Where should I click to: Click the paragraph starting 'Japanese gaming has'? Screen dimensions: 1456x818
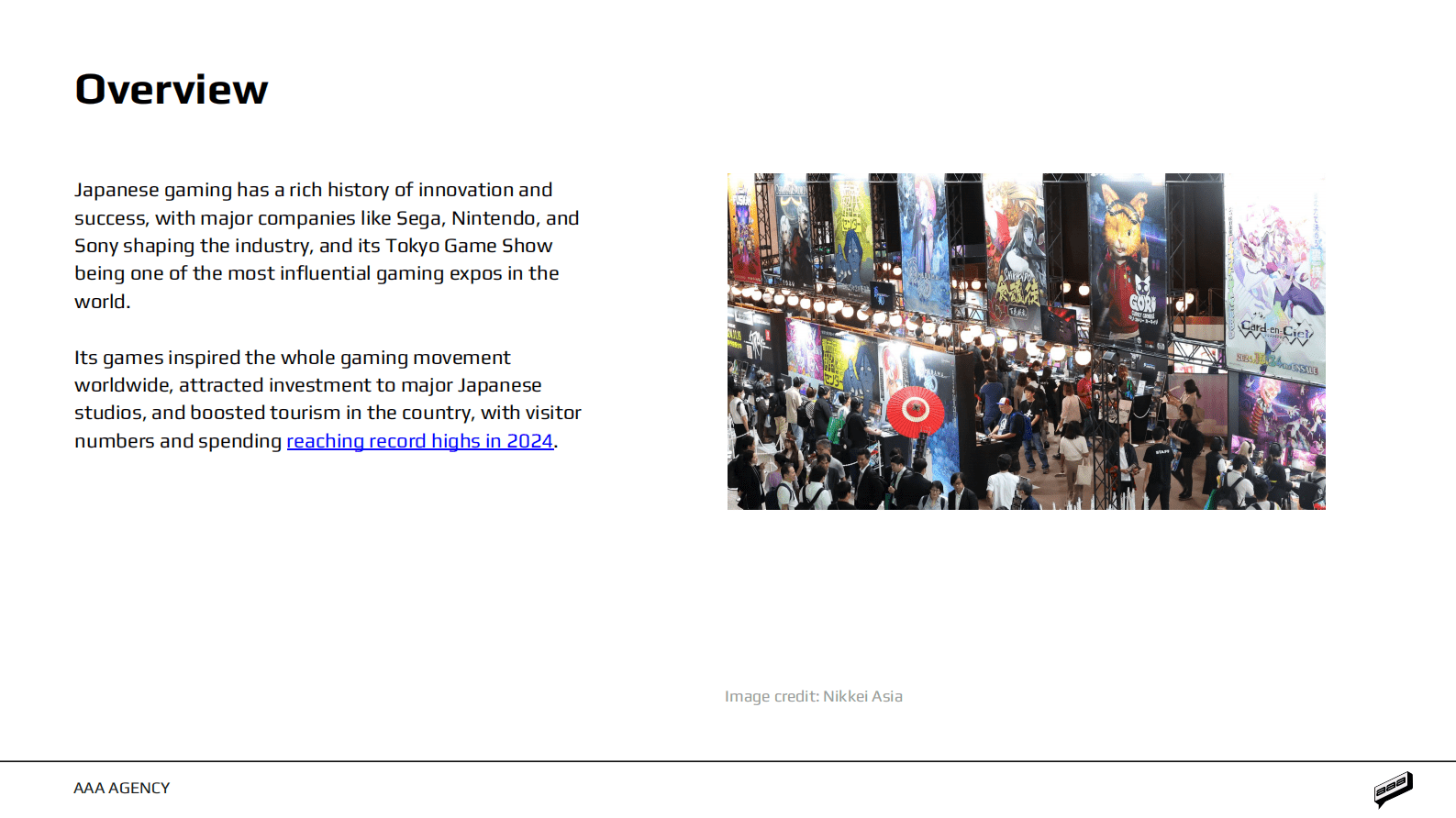pos(326,245)
